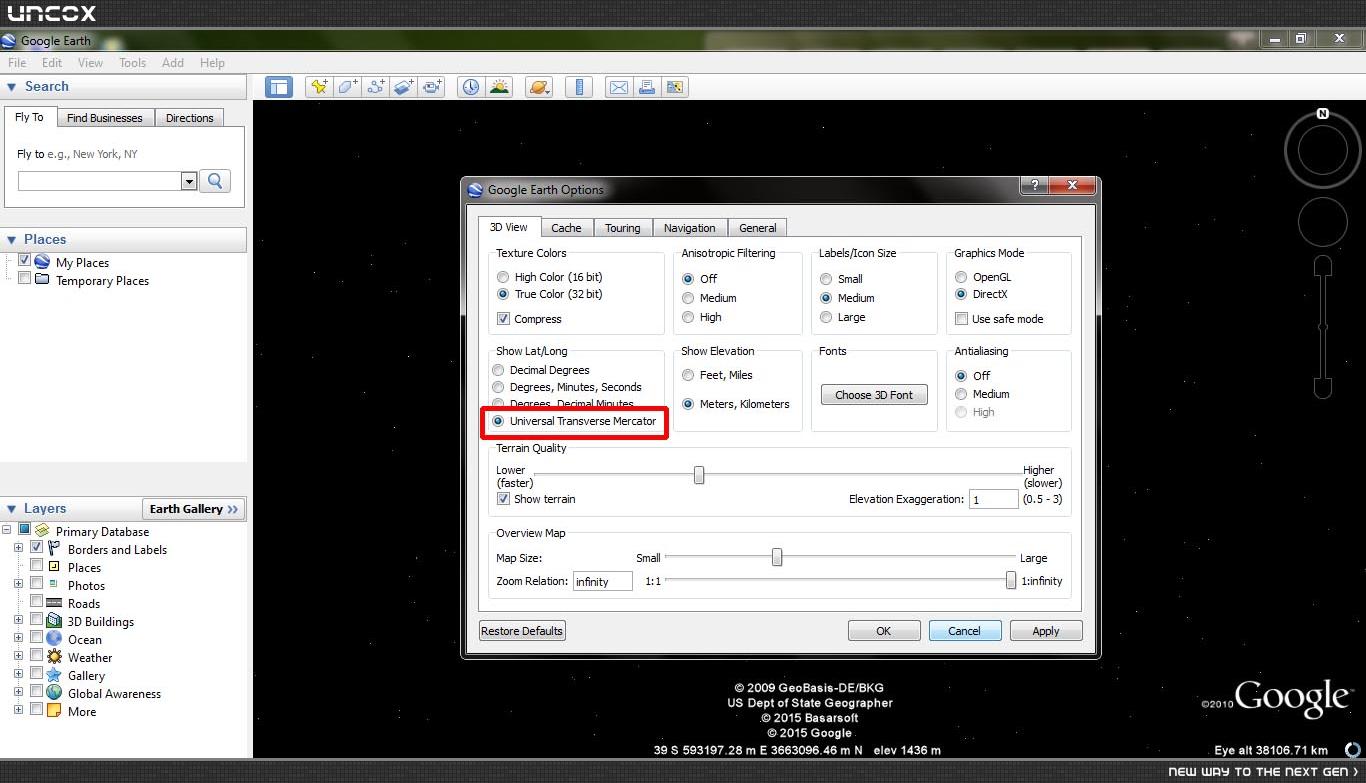Expand the Borders and Labels tree node
1366x783 pixels.
coord(18,548)
